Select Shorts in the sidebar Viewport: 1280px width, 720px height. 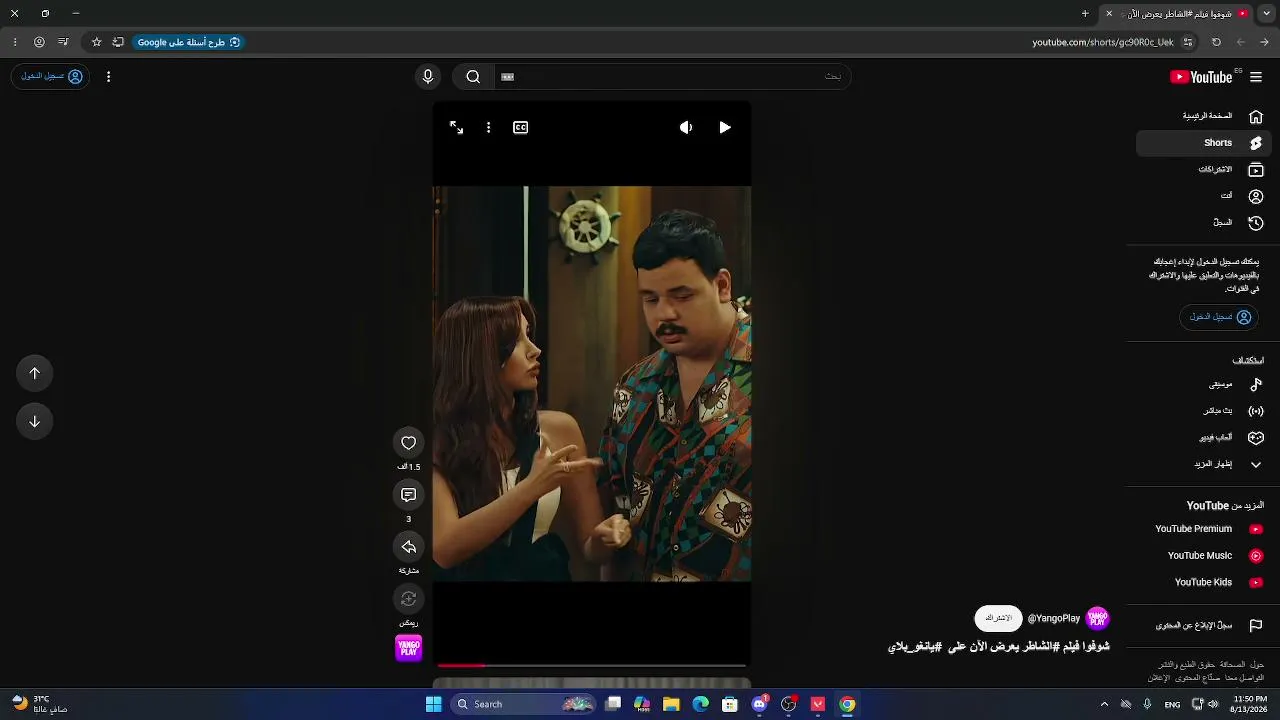click(x=1204, y=143)
